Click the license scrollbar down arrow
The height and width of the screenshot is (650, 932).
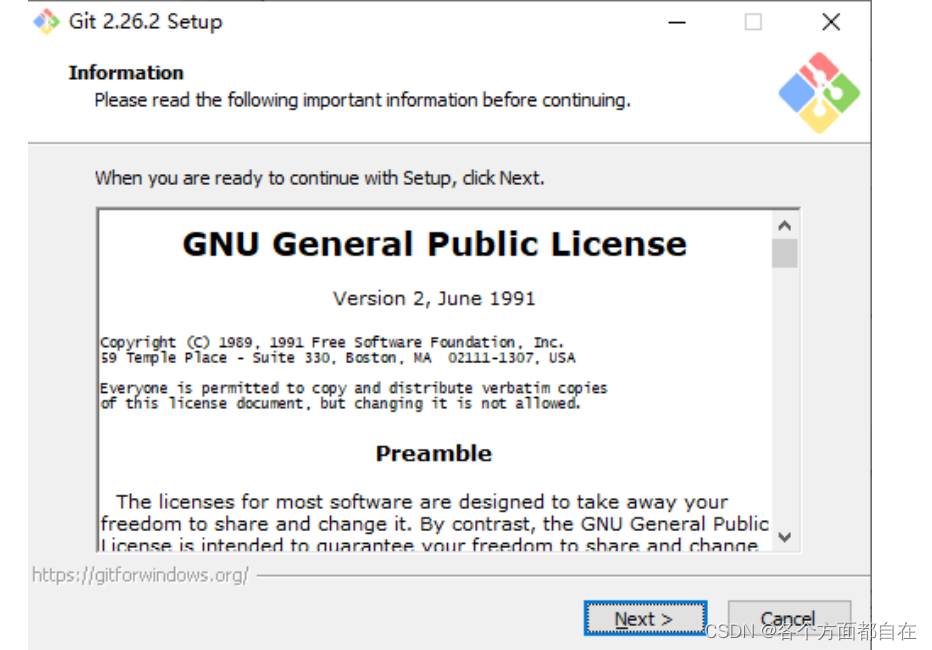pyautogui.click(x=785, y=537)
